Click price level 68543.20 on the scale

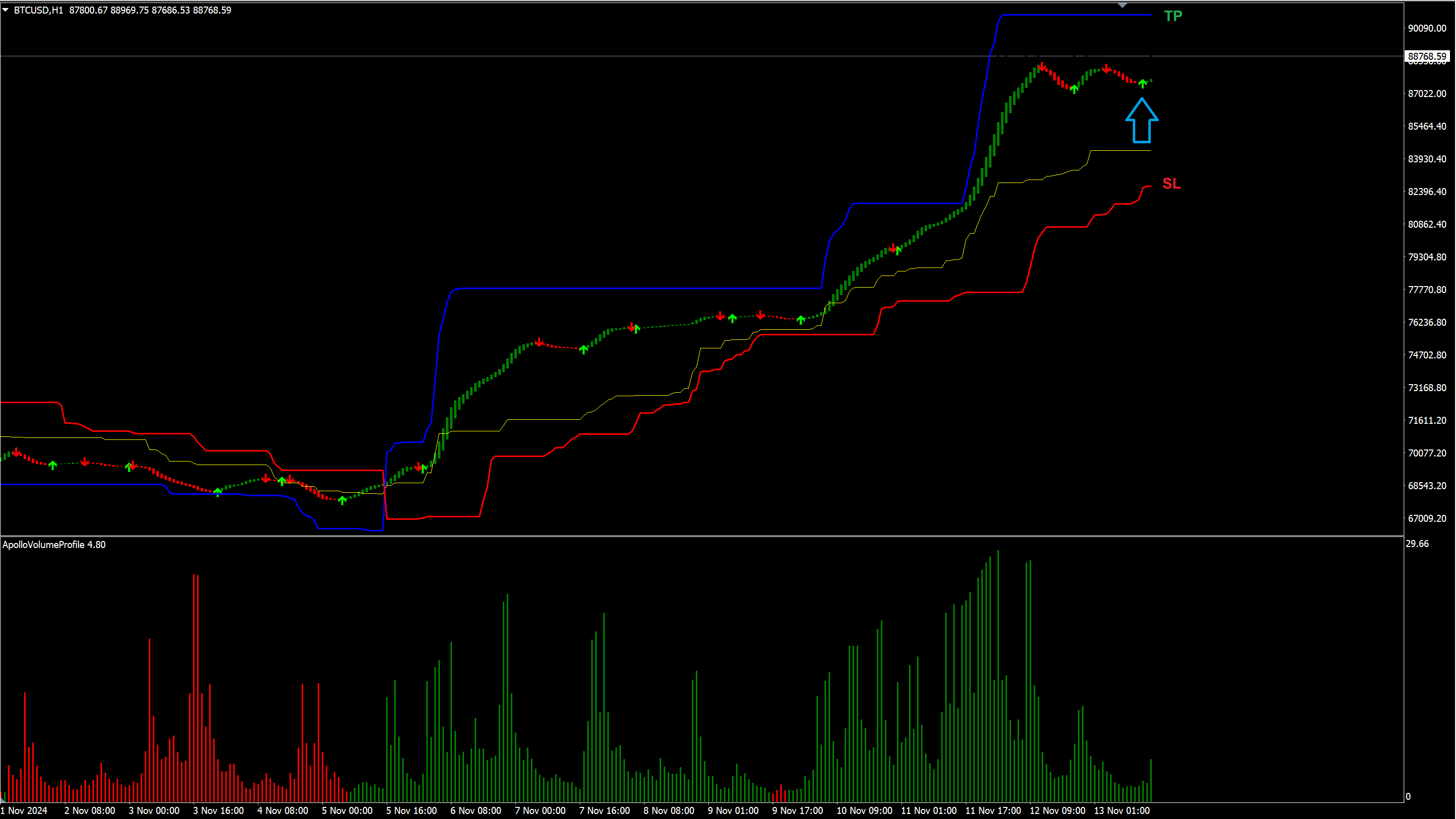1427,486
